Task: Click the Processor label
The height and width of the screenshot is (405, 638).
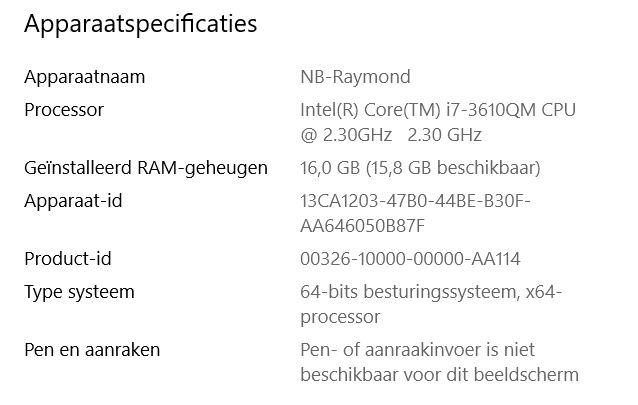Action: click(x=64, y=109)
